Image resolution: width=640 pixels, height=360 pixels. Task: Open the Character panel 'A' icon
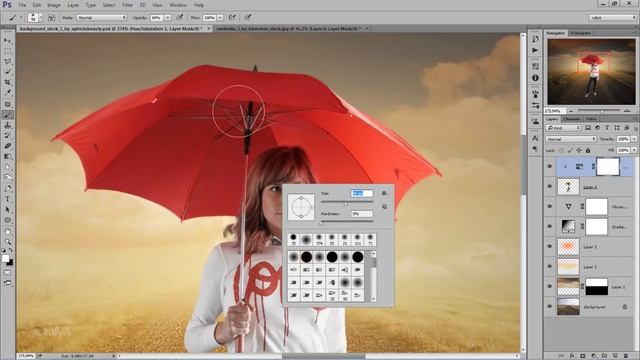tap(535, 138)
